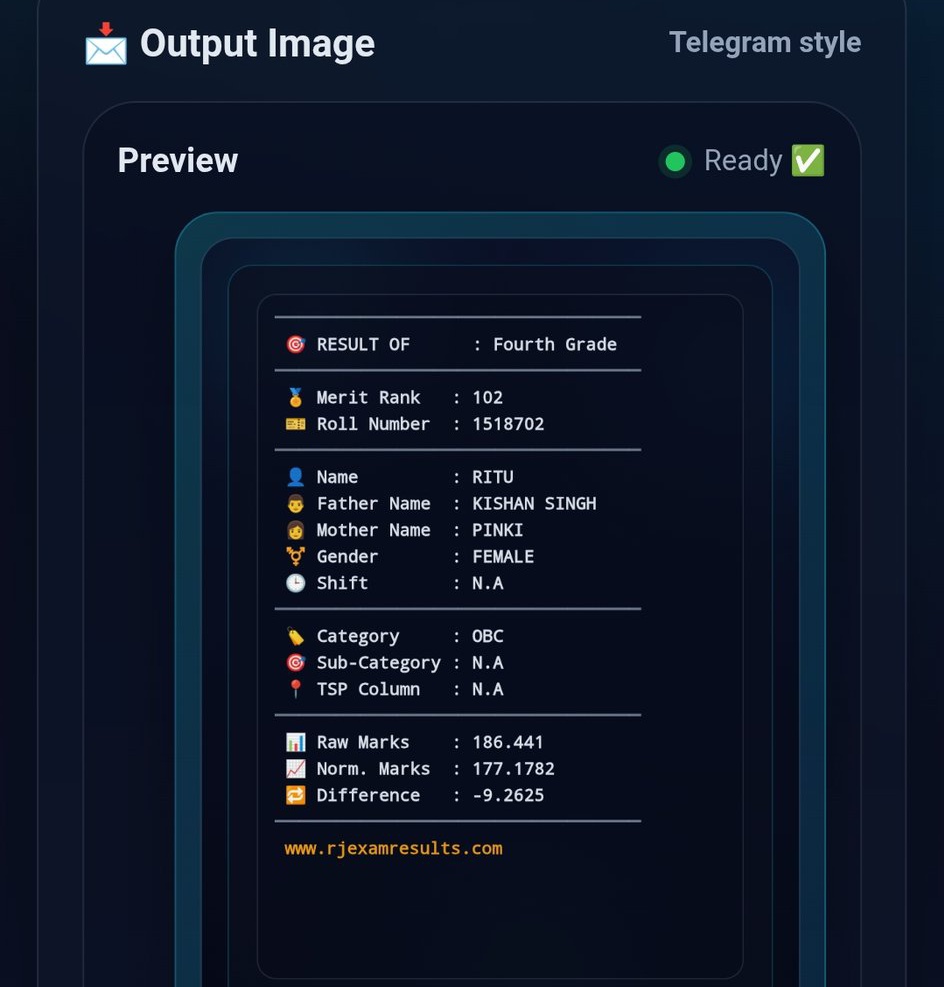
Task: Click the Norm. Marks label
Action: click(373, 769)
